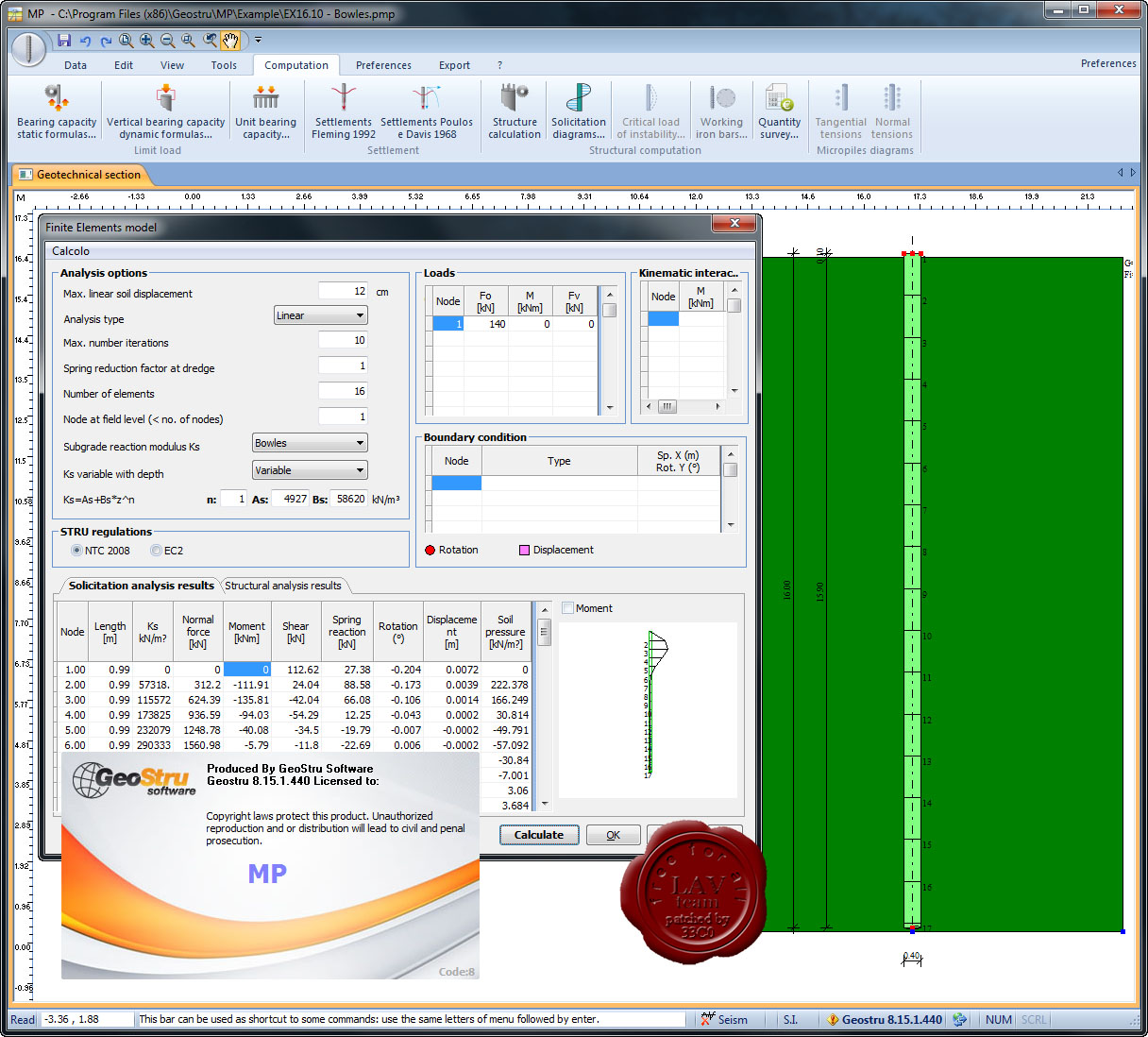Viewport: 1148px width, 1037px height.
Task: Click the Fo load value 140 cell
Action: point(486,324)
